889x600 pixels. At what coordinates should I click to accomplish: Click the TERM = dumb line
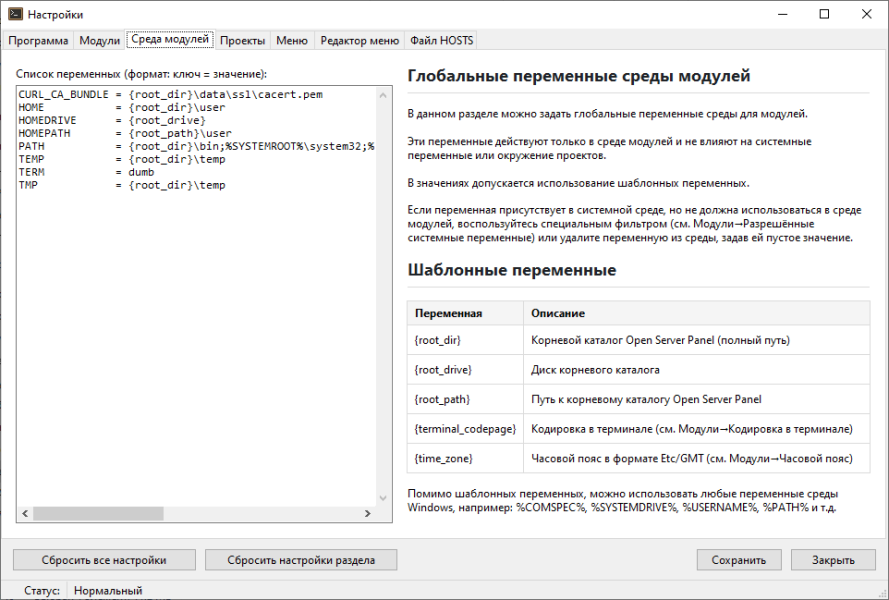point(100,172)
